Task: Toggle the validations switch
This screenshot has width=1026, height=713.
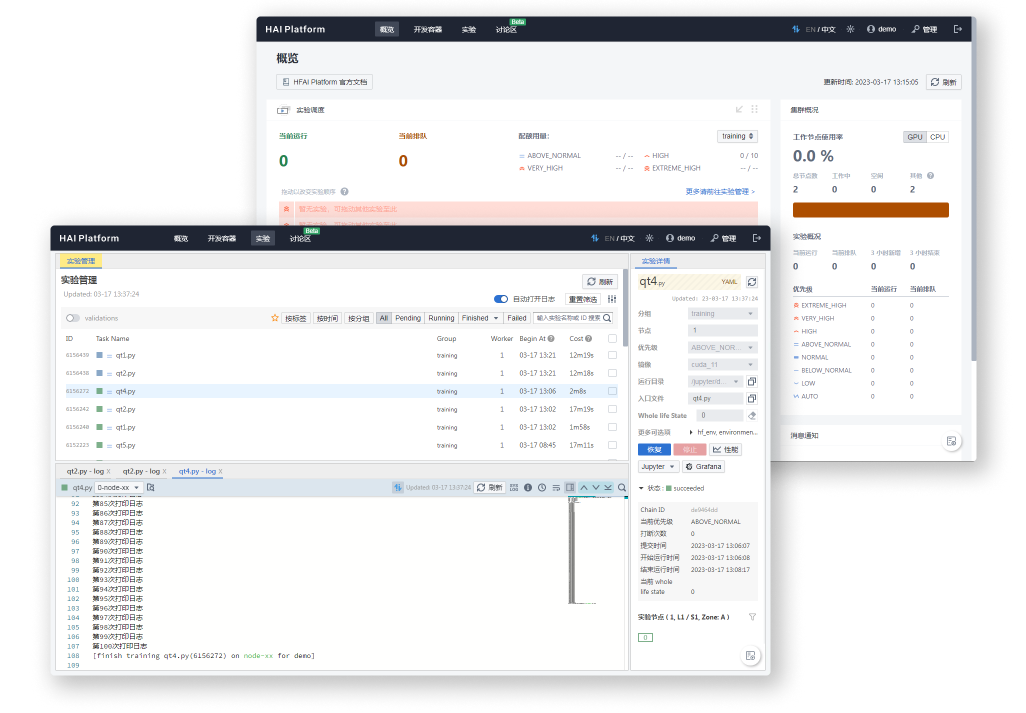Action: 73,318
